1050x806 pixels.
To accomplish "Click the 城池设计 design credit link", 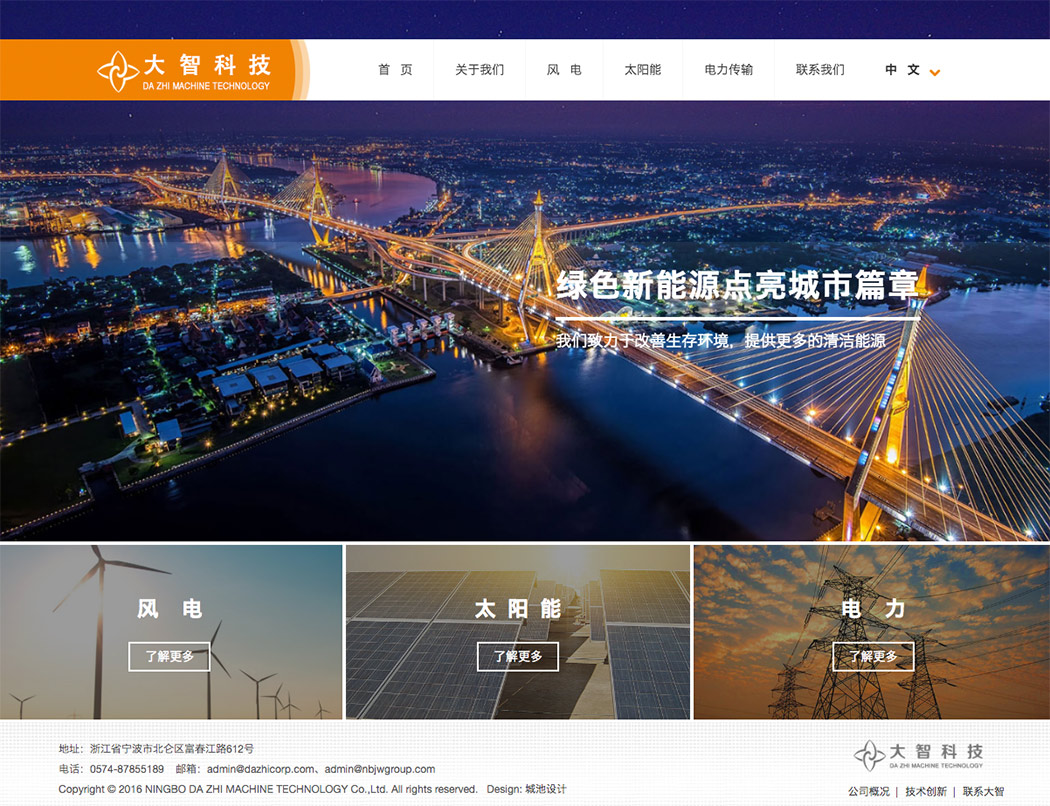I will [546, 789].
